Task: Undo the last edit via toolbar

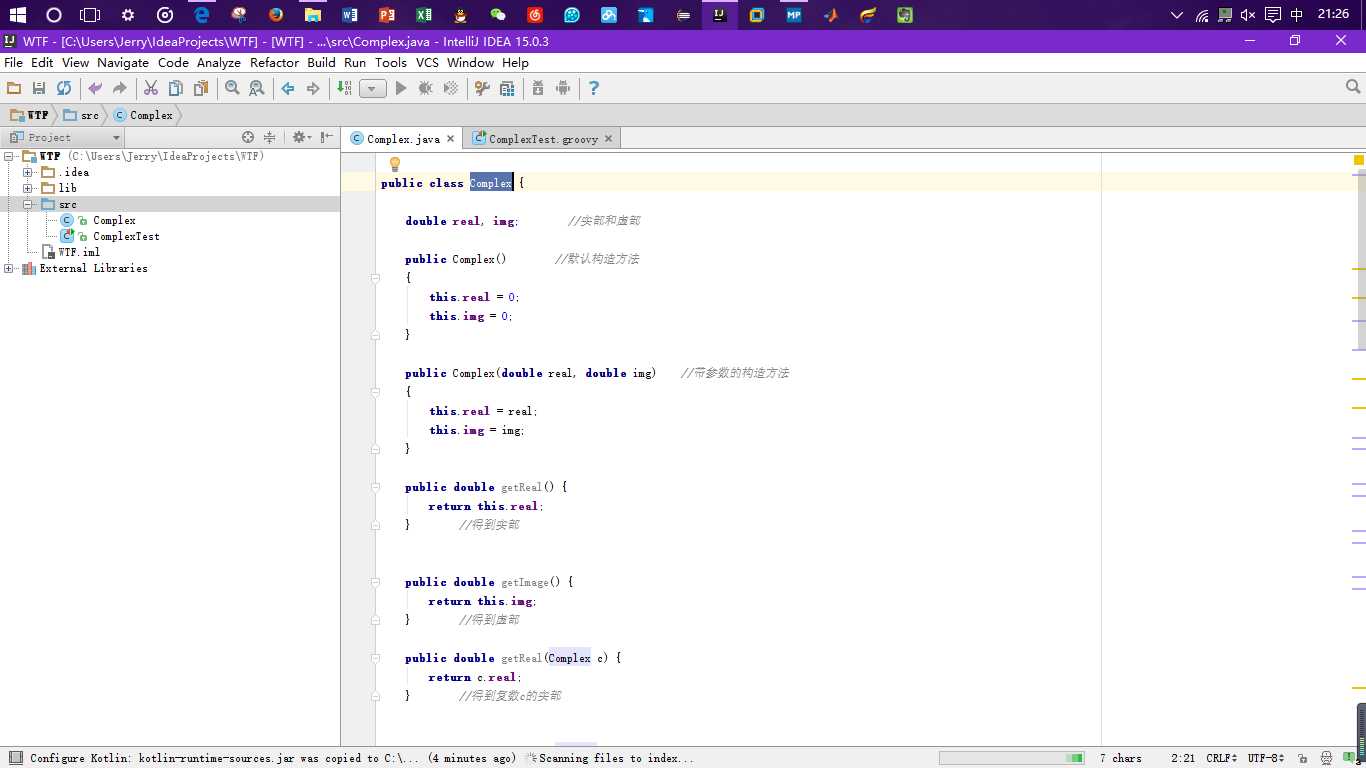Action: (95, 88)
